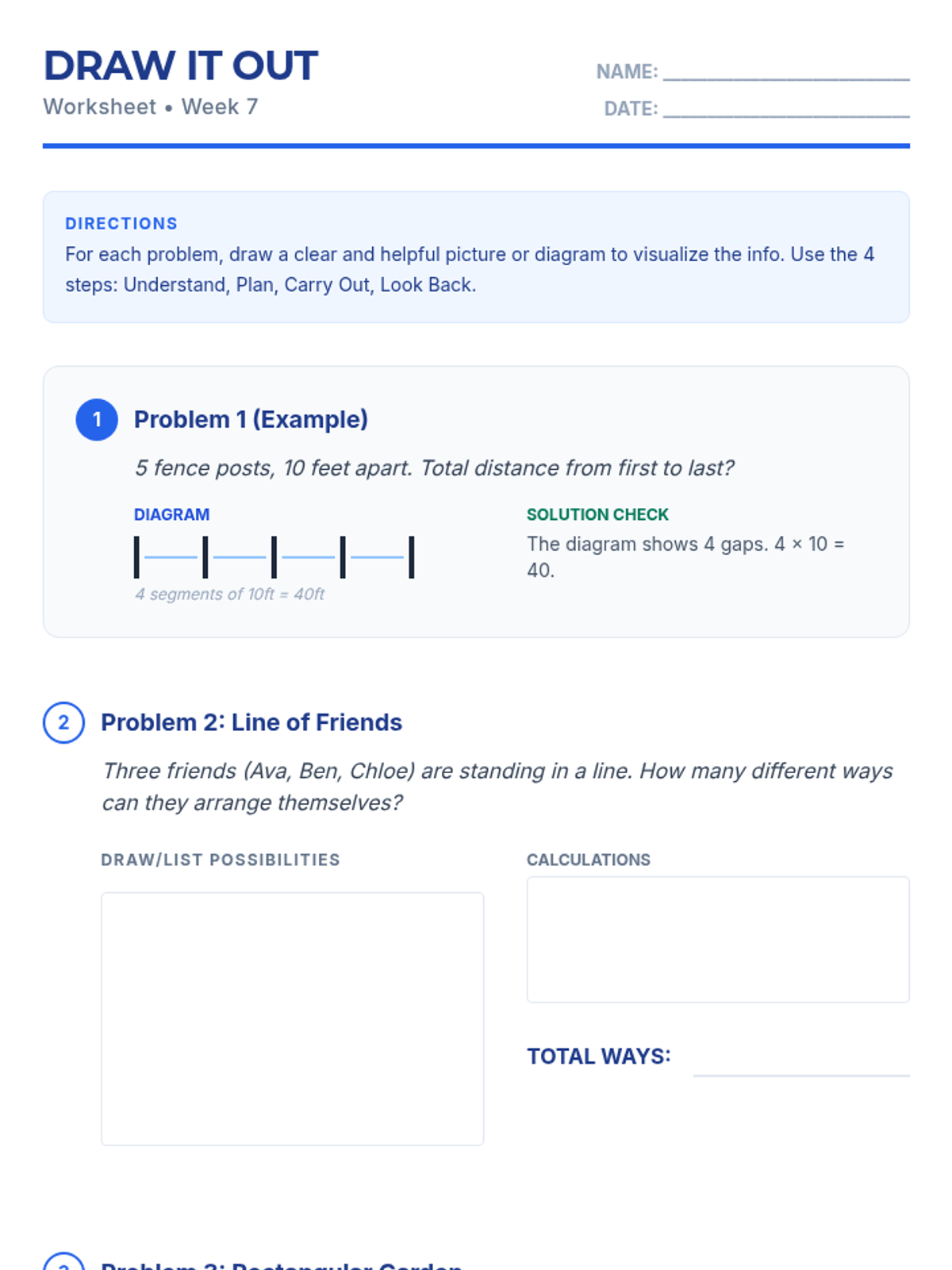
Task: Click the Problem 1 (Example) heading
Action: point(251,419)
